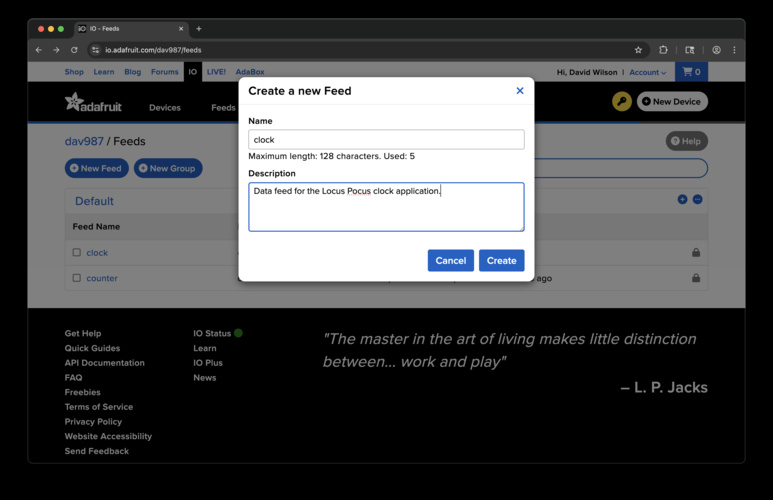Open Learn footer link
Viewport: 773px width, 500px height.
pos(205,348)
